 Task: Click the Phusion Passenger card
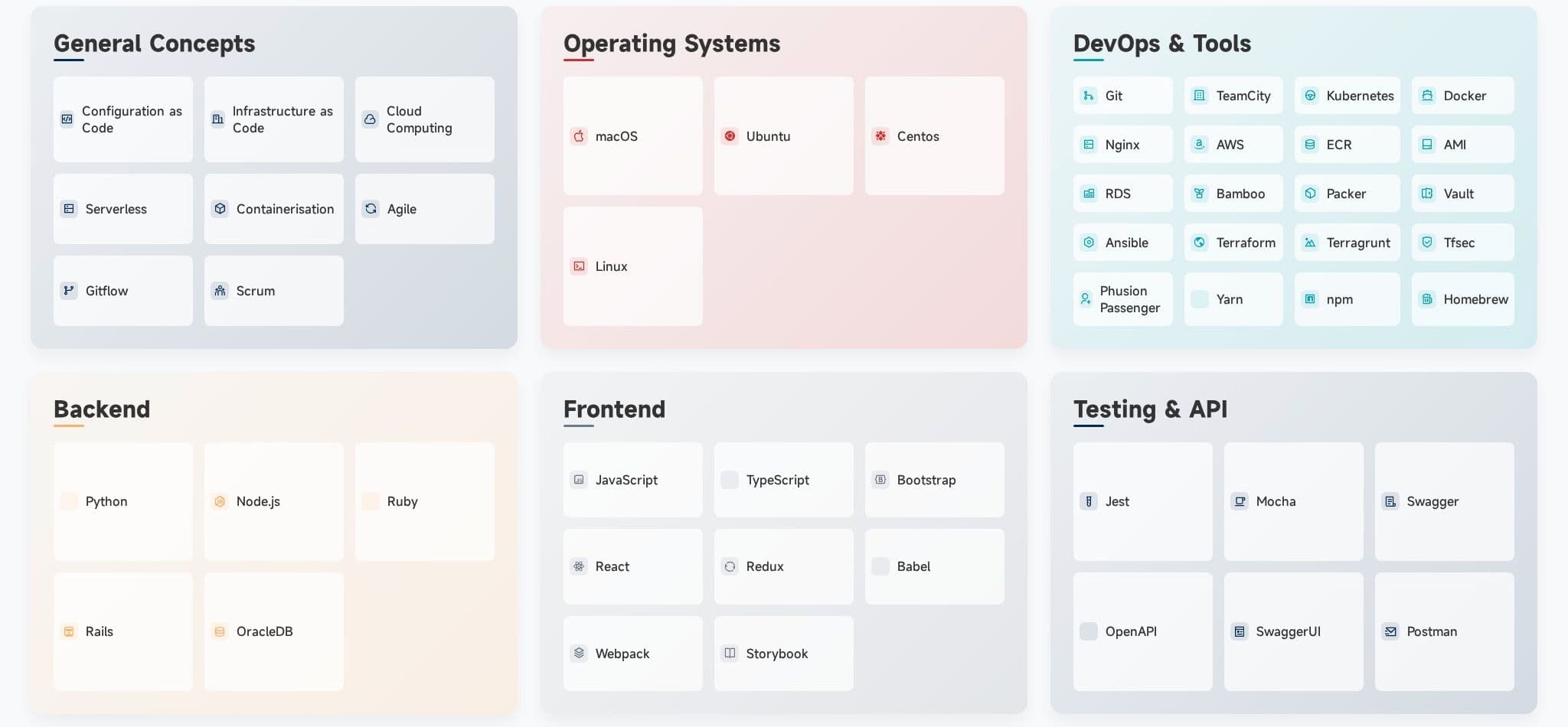point(1122,299)
